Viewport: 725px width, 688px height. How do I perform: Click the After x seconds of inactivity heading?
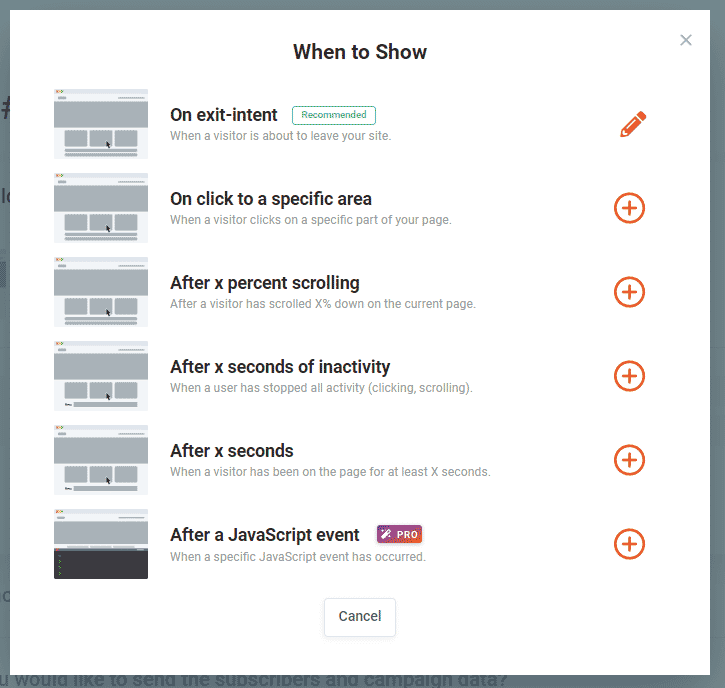point(280,367)
